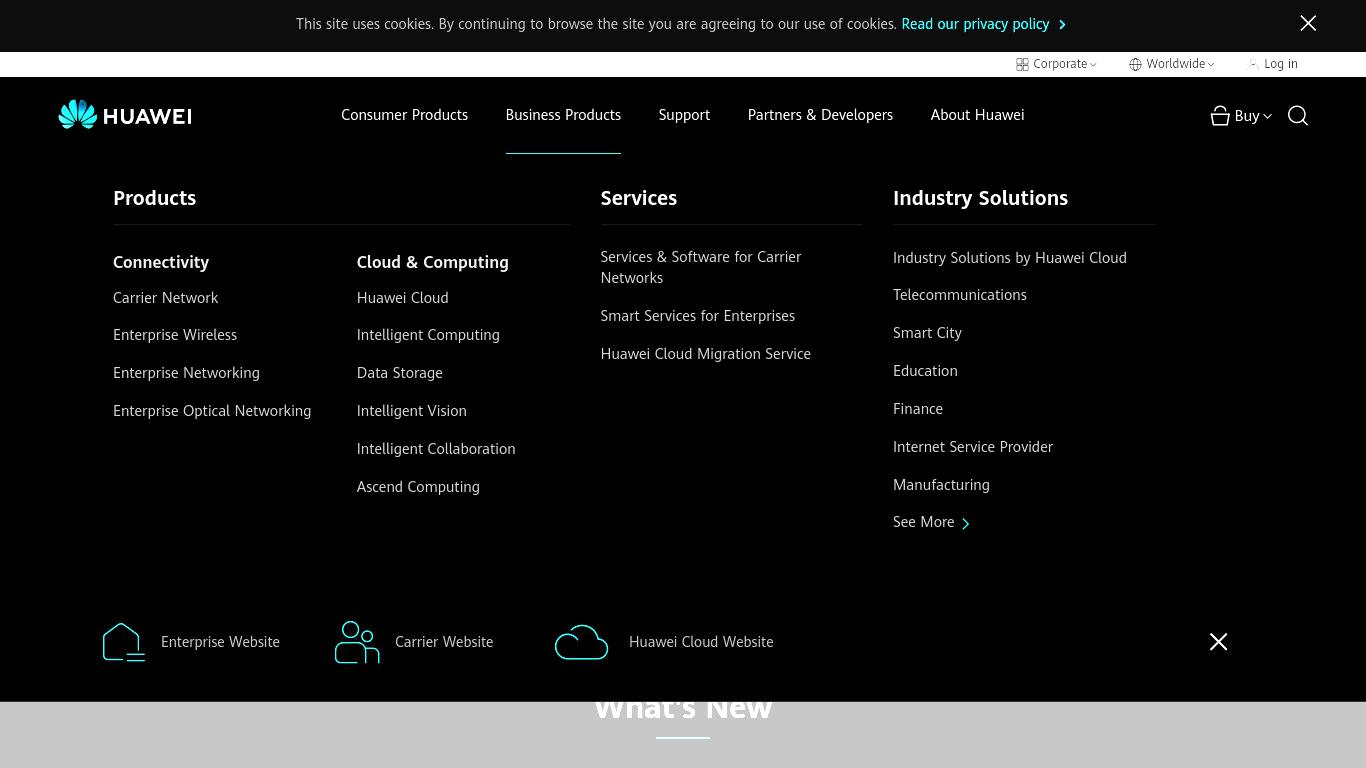Image resolution: width=1366 pixels, height=768 pixels.
Task: Click the Industry Solutions heading
Action: point(980,198)
